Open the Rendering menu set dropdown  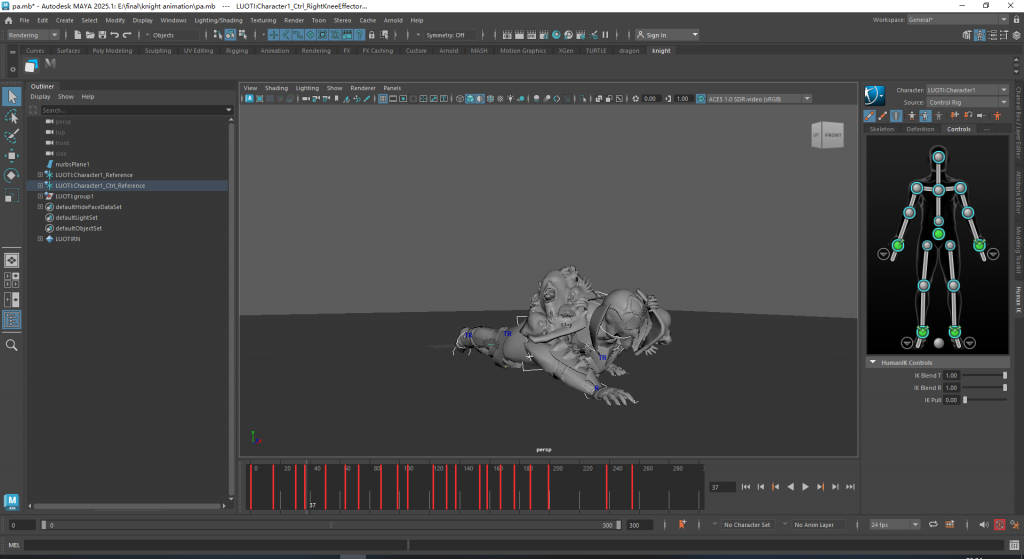click(x=33, y=35)
